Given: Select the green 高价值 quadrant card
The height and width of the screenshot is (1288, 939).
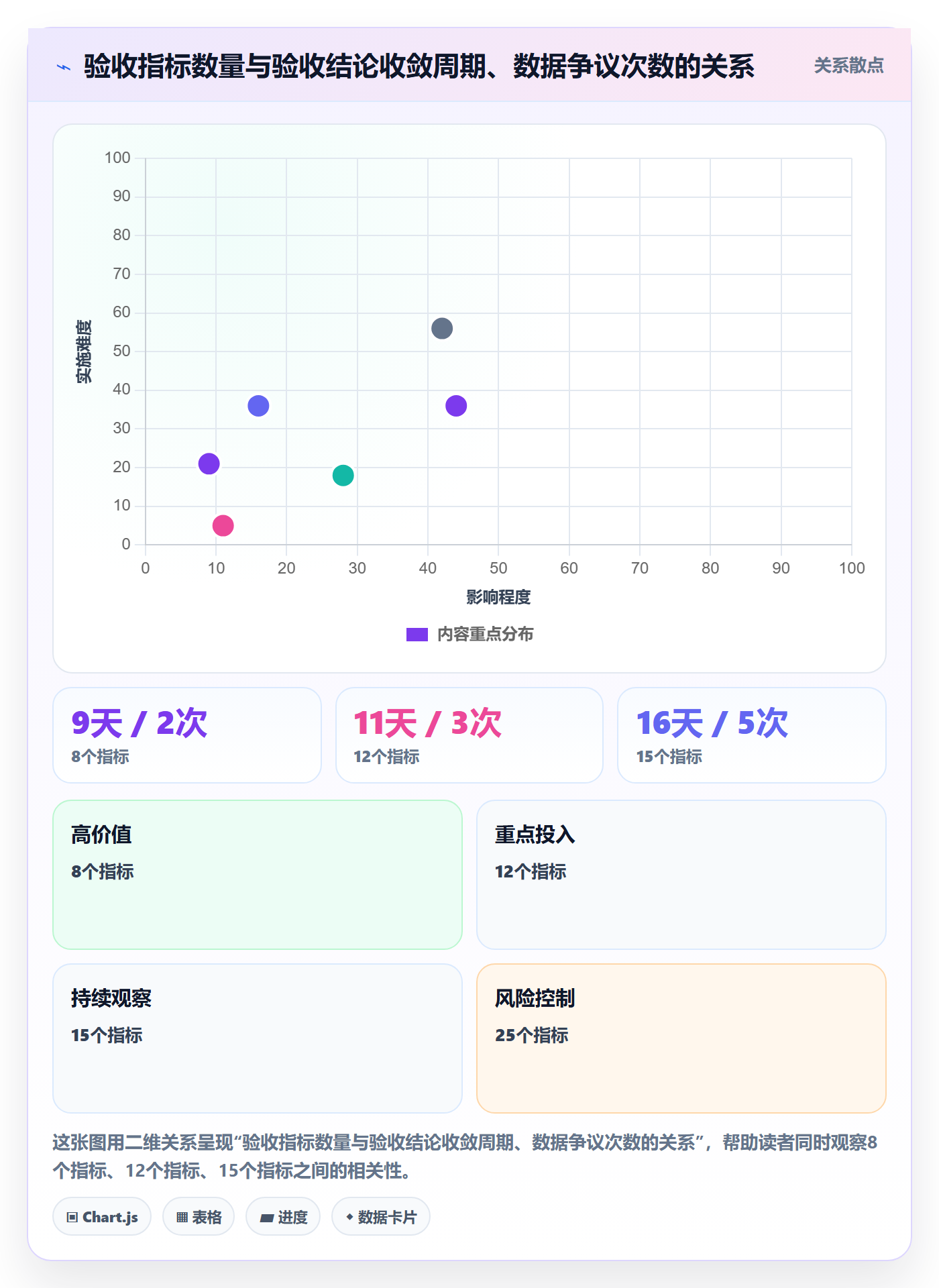Looking at the screenshot, I should pos(258,875).
